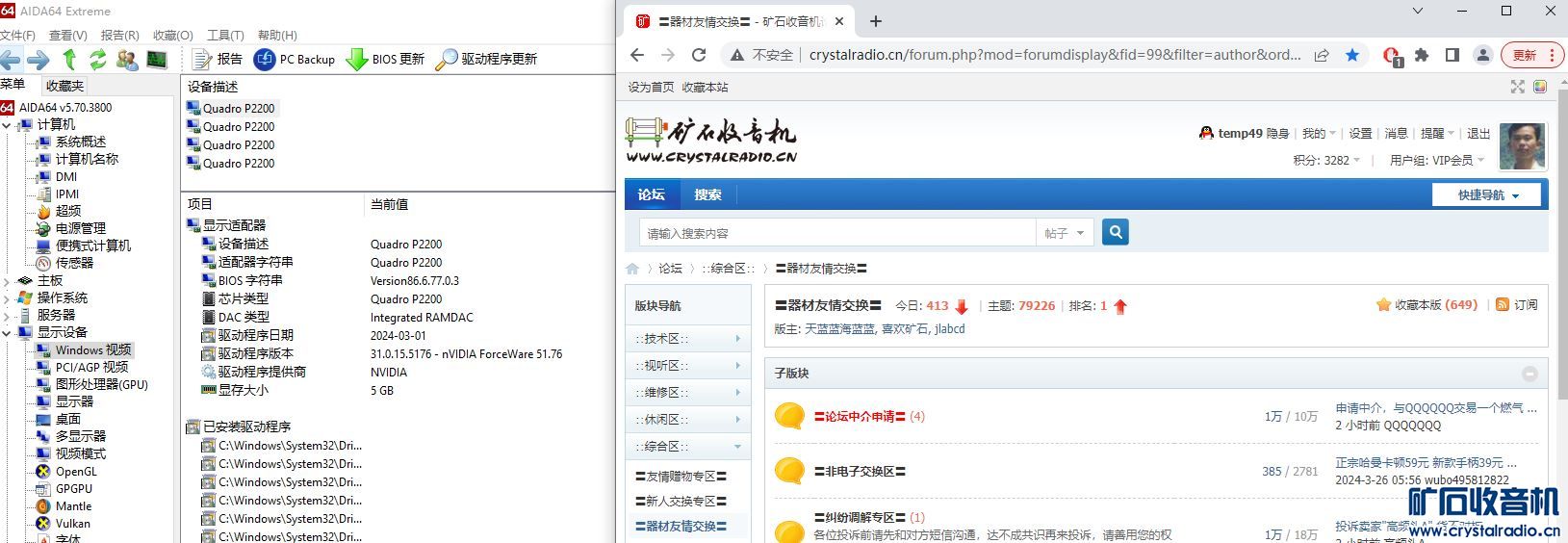Click the 退出 logout link
The width and height of the screenshot is (1568, 543).
point(1478,134)
